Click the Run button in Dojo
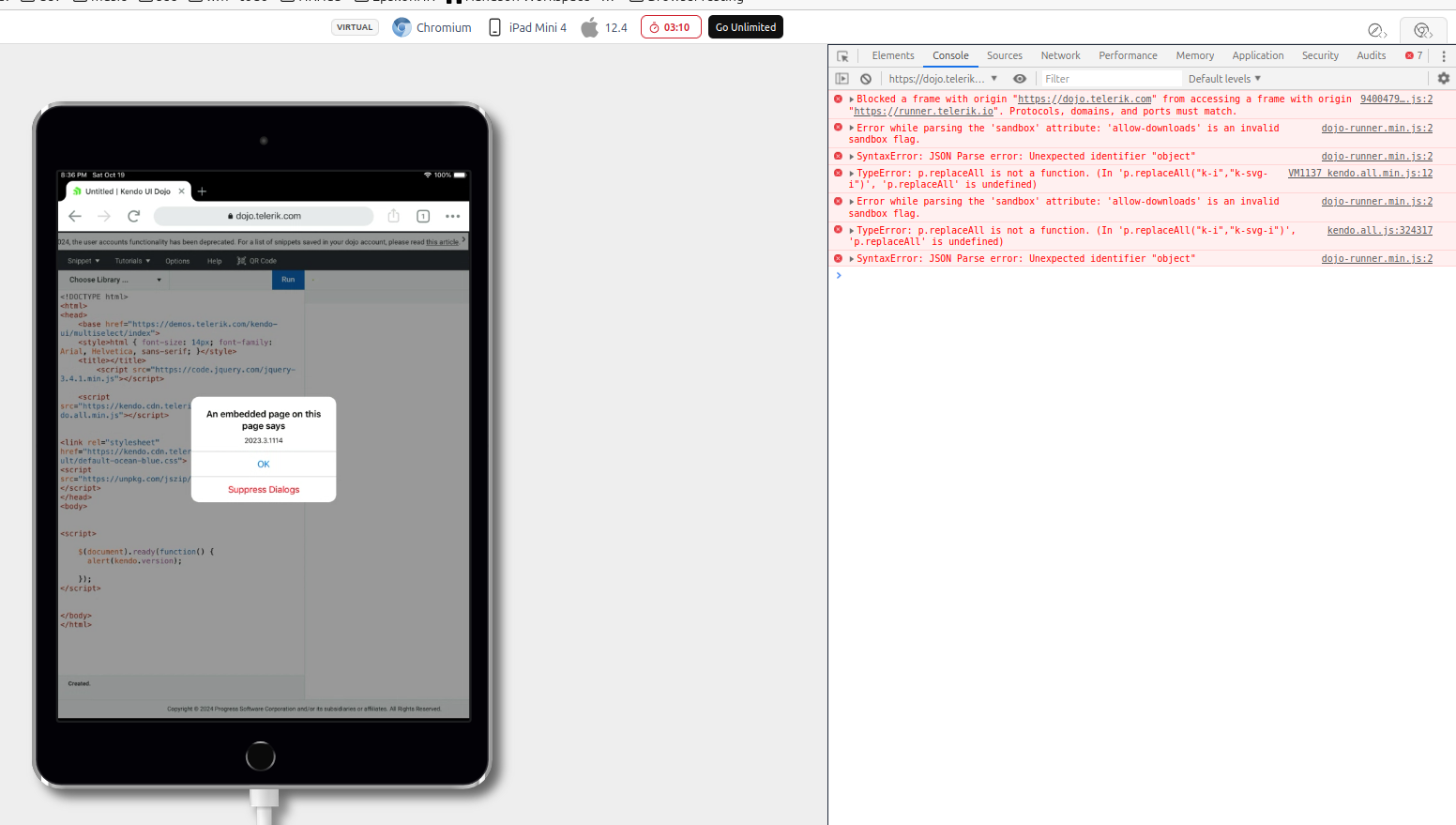The image size is (1456, 825). 288,280
